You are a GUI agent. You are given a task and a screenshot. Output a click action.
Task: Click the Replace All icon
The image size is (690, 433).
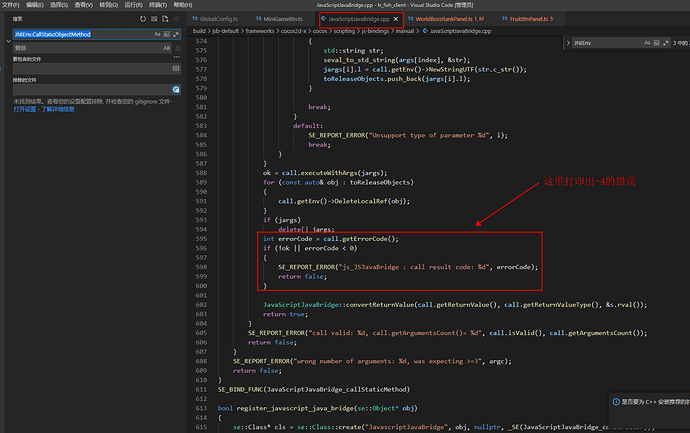pyautogui.click(x=176, y=47)
